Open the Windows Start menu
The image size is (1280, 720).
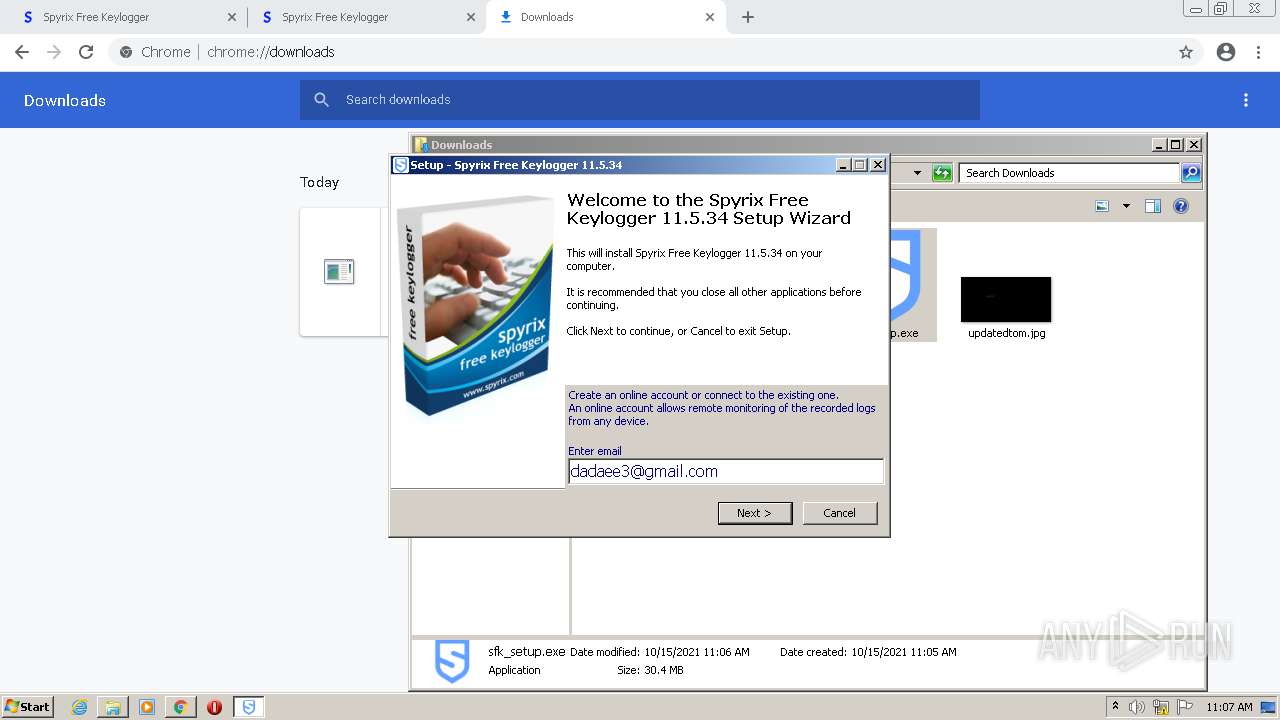(27, 707)
